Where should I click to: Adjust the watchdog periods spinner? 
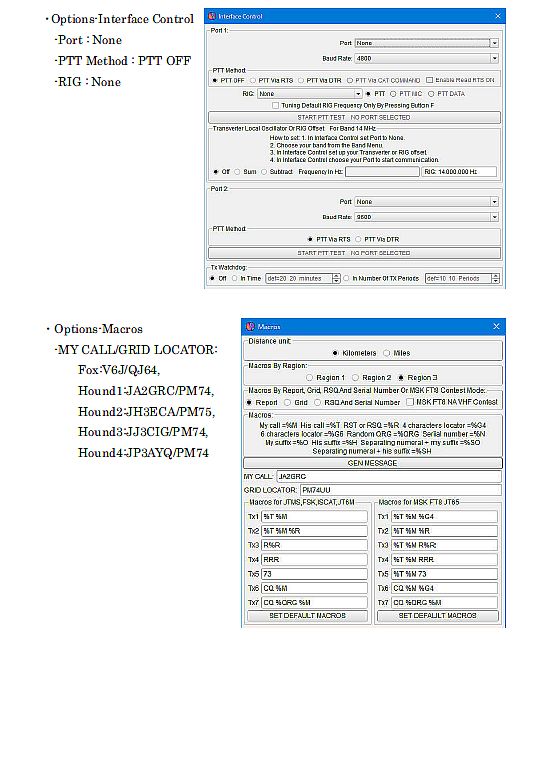click(495, 278)
